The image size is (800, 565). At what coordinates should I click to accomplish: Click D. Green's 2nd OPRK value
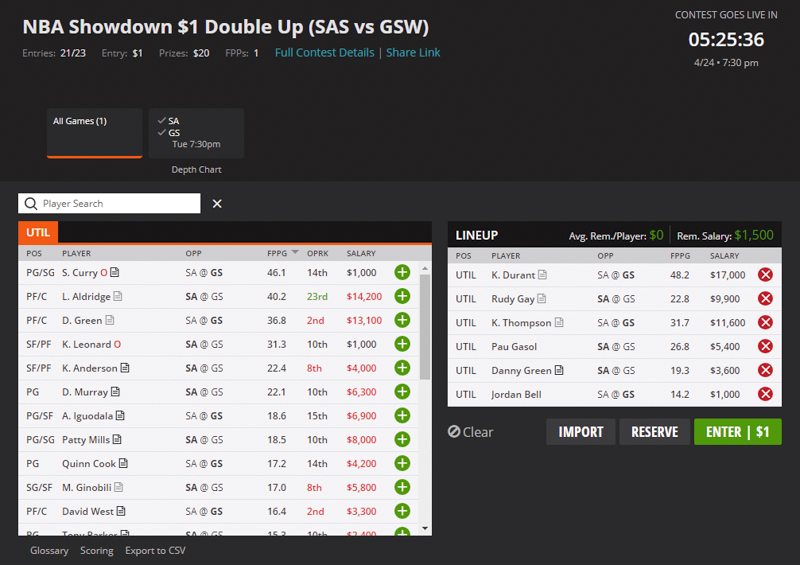(315, 320)
